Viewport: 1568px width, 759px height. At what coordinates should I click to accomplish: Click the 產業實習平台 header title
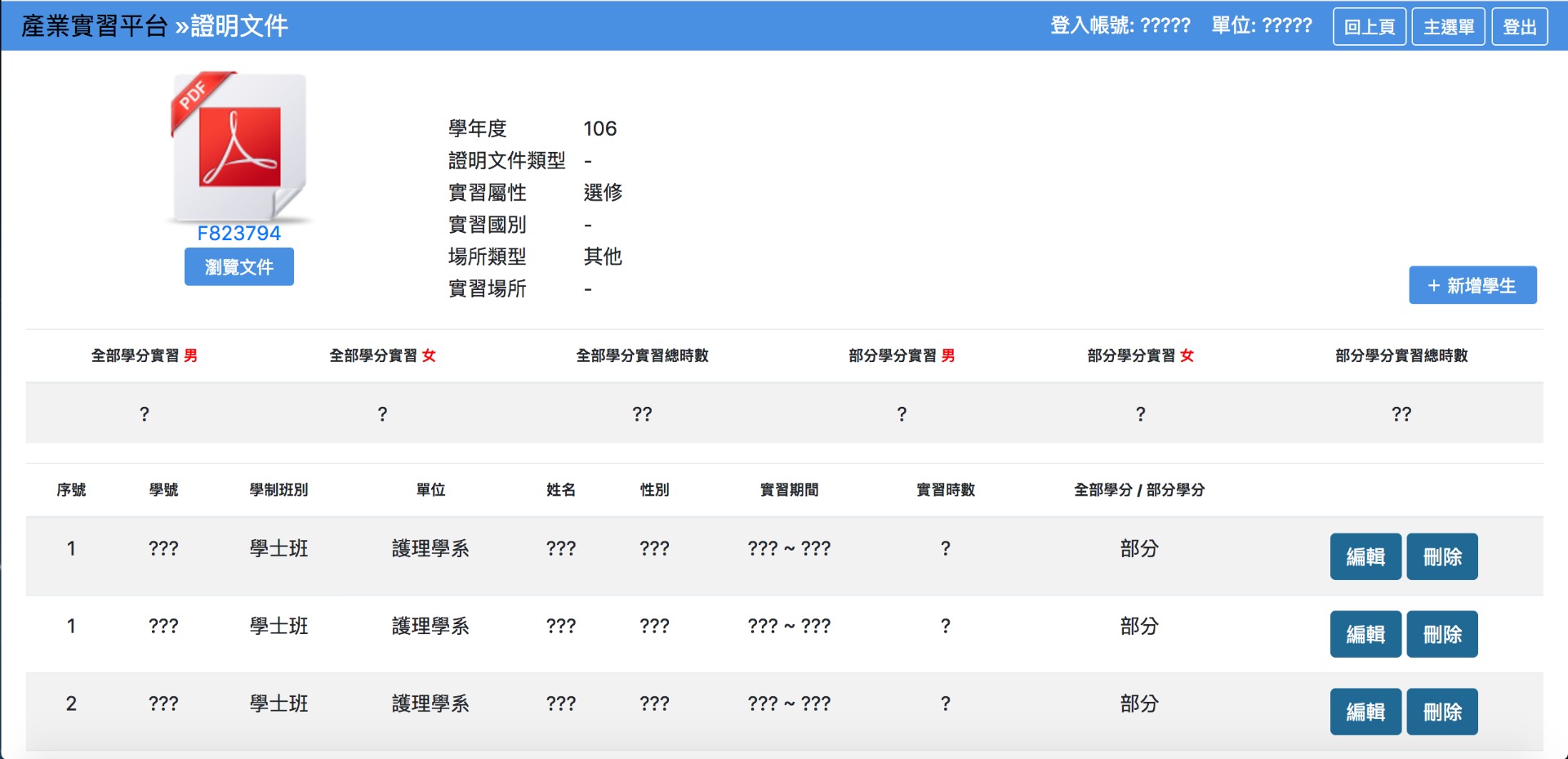(92, 25)
